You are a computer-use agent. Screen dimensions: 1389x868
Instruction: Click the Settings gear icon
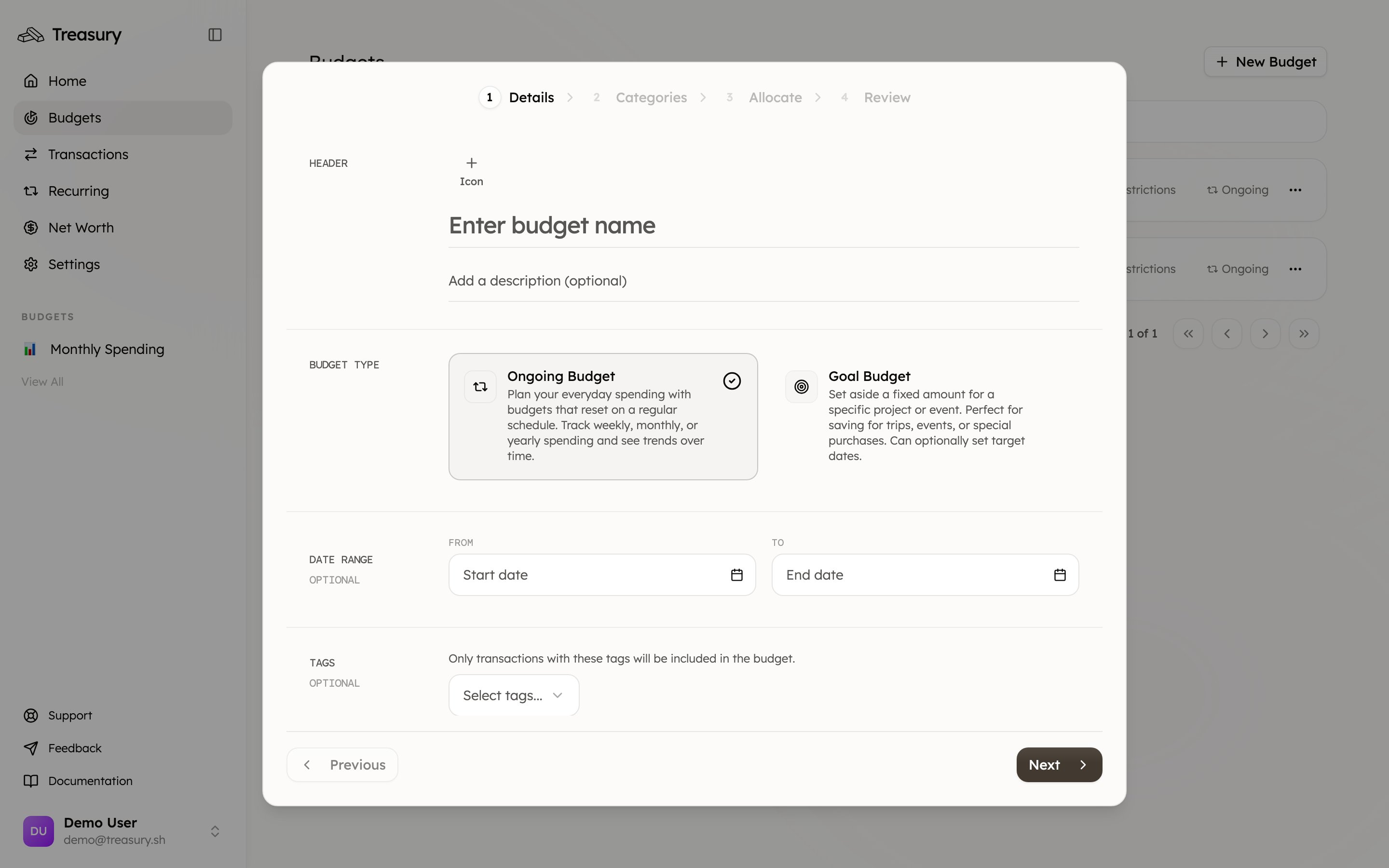(31, 265)
